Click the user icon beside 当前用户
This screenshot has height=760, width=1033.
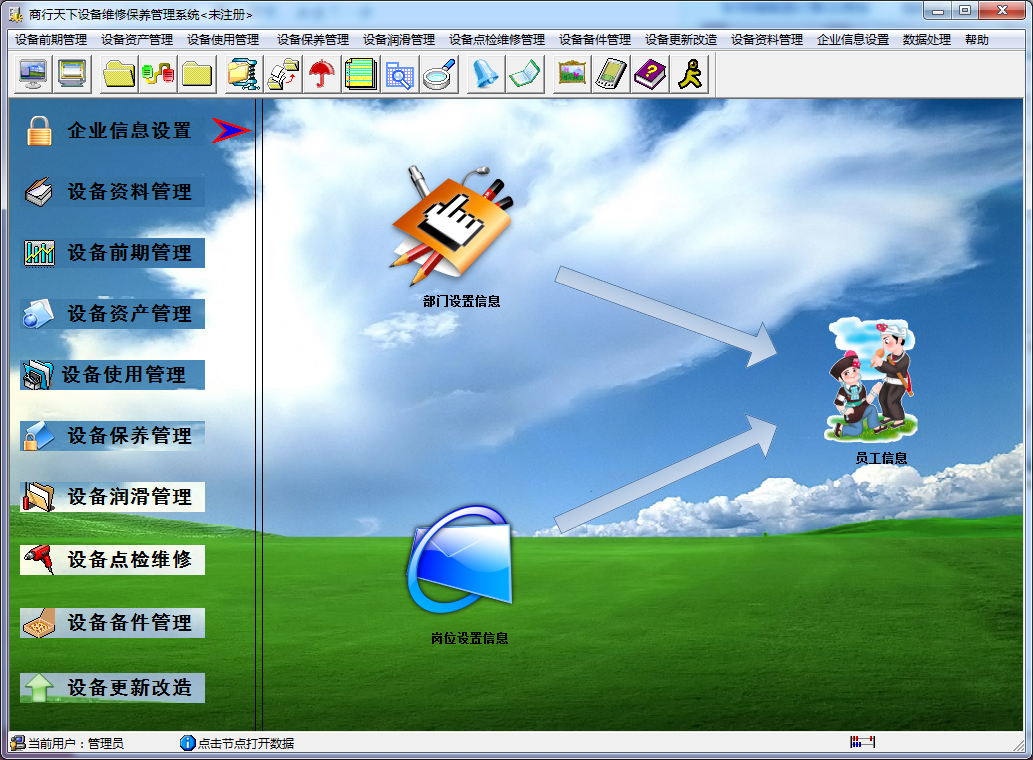pyautogui.click(x=18, y=743)
